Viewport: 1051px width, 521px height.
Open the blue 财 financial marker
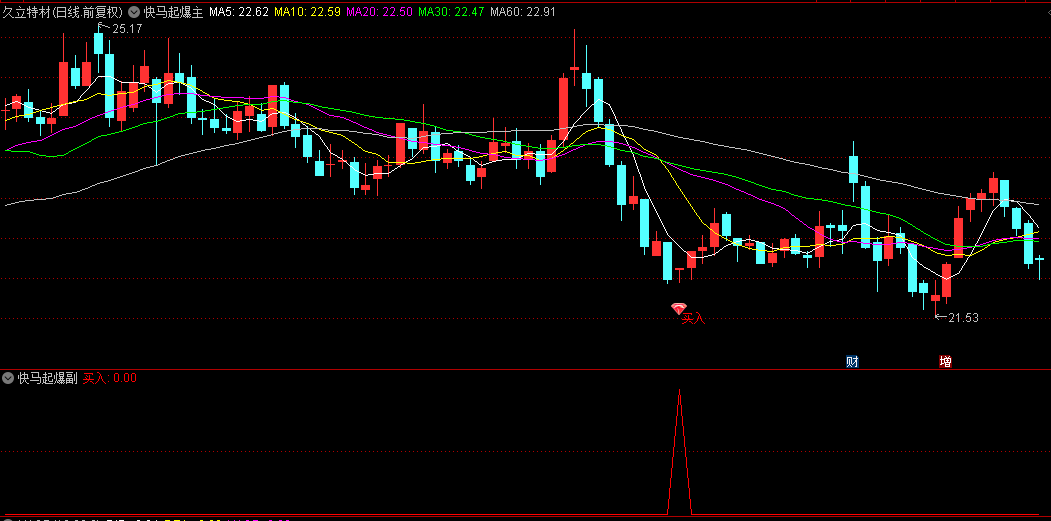pos(852,362)
